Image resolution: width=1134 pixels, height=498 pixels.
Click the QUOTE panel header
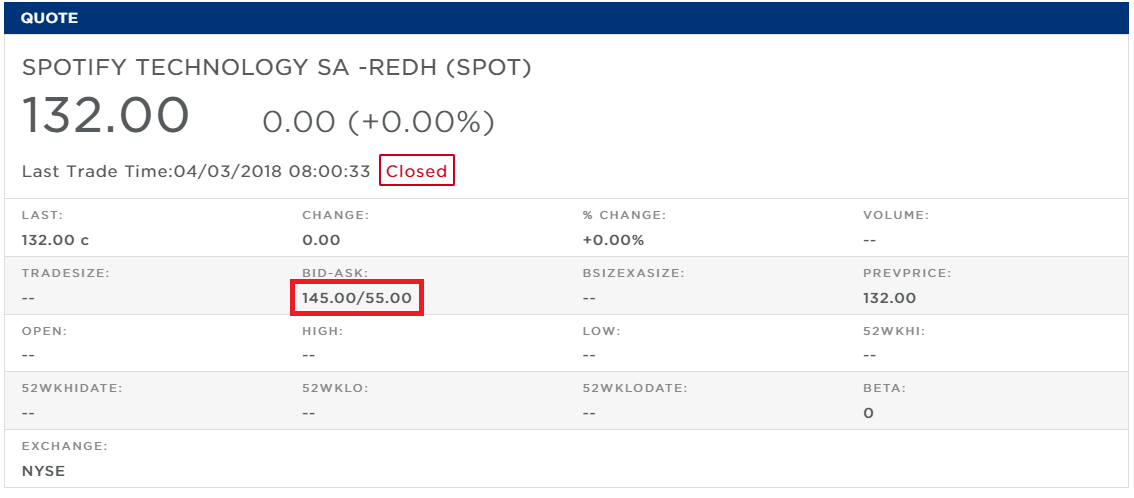pyautogui.click(x=49, y=18)
